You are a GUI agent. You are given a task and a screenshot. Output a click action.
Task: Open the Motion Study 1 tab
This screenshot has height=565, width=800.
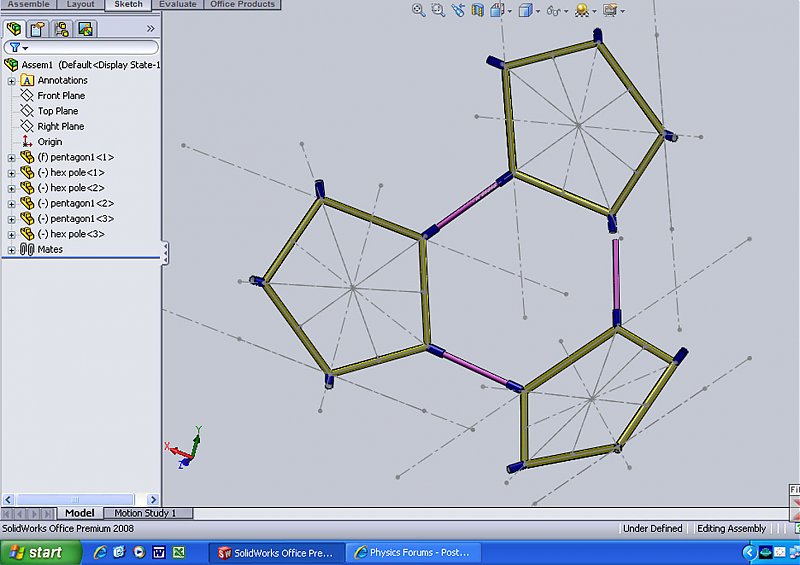point(145,513)
